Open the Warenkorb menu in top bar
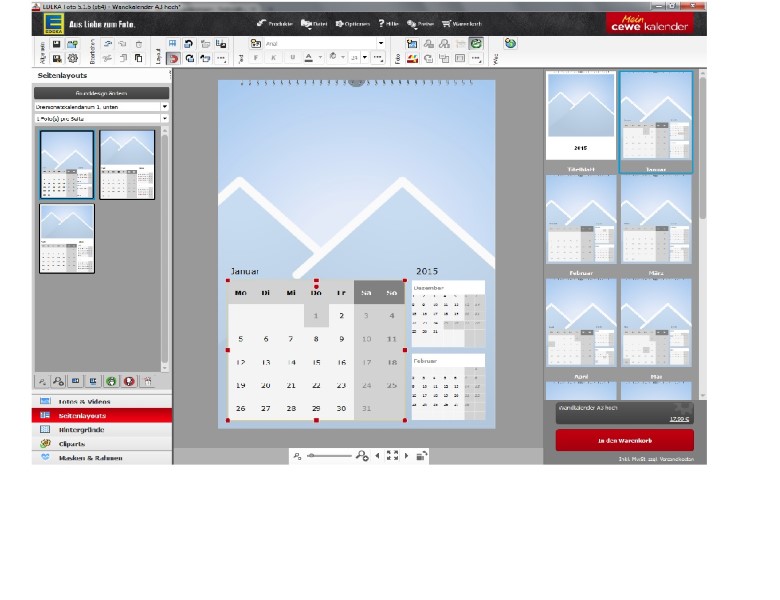The height and width of the screenshot is (600, 780). 462,24
